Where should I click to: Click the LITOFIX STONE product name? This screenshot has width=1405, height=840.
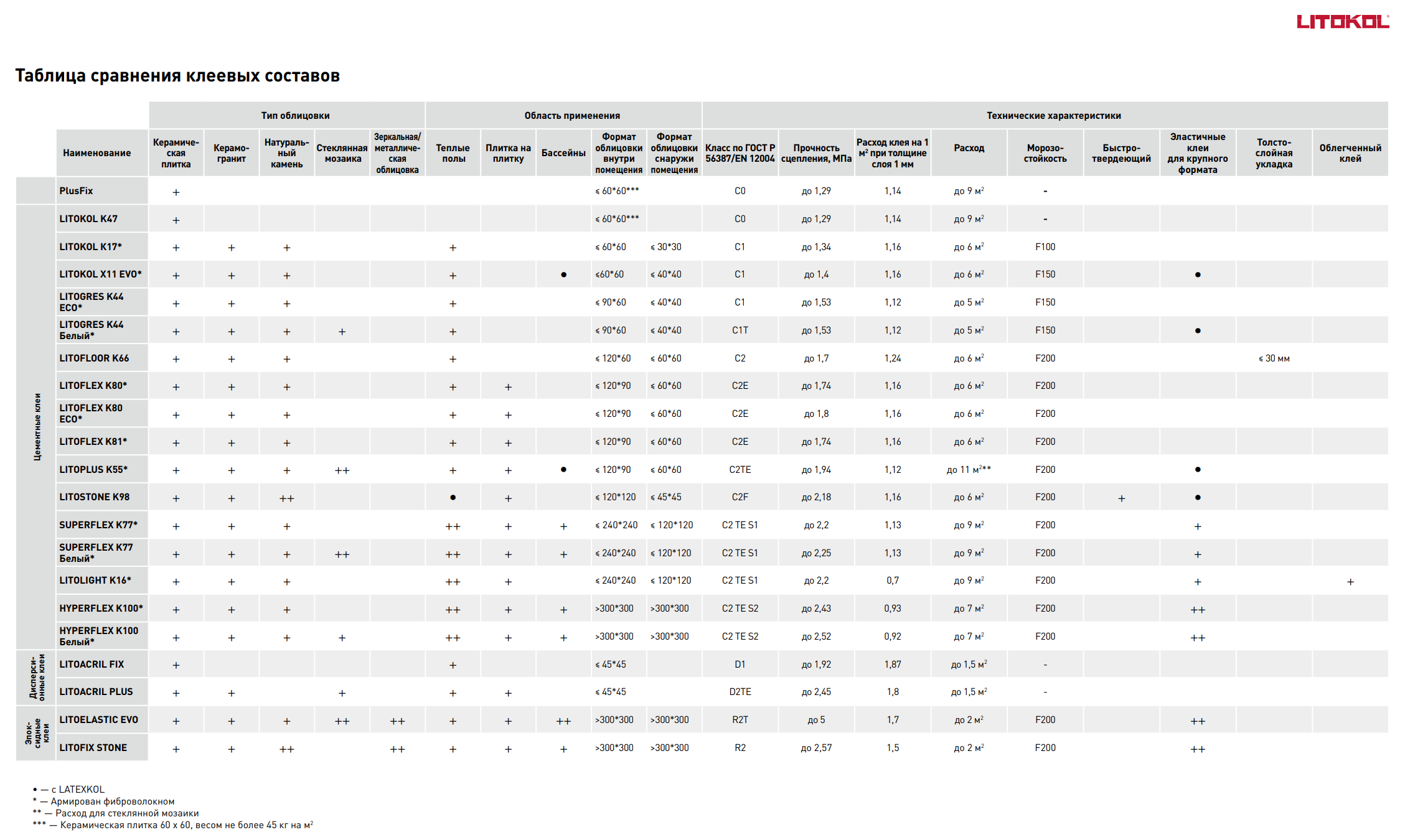tap(93, 748)
